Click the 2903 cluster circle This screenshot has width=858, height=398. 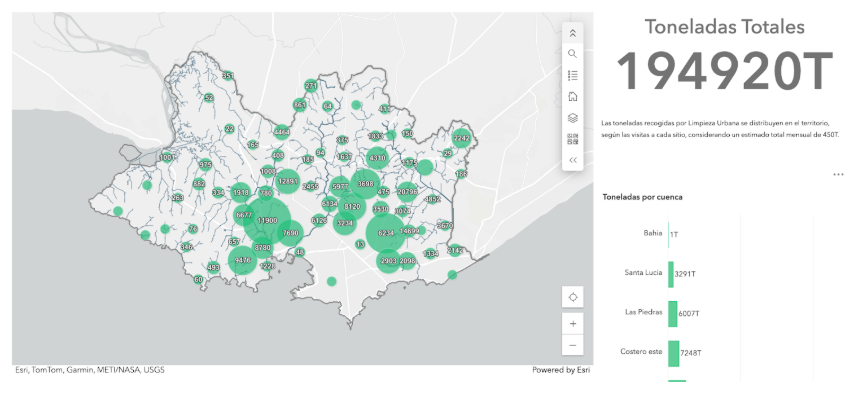pyautogui.click(x=388, y=261)
